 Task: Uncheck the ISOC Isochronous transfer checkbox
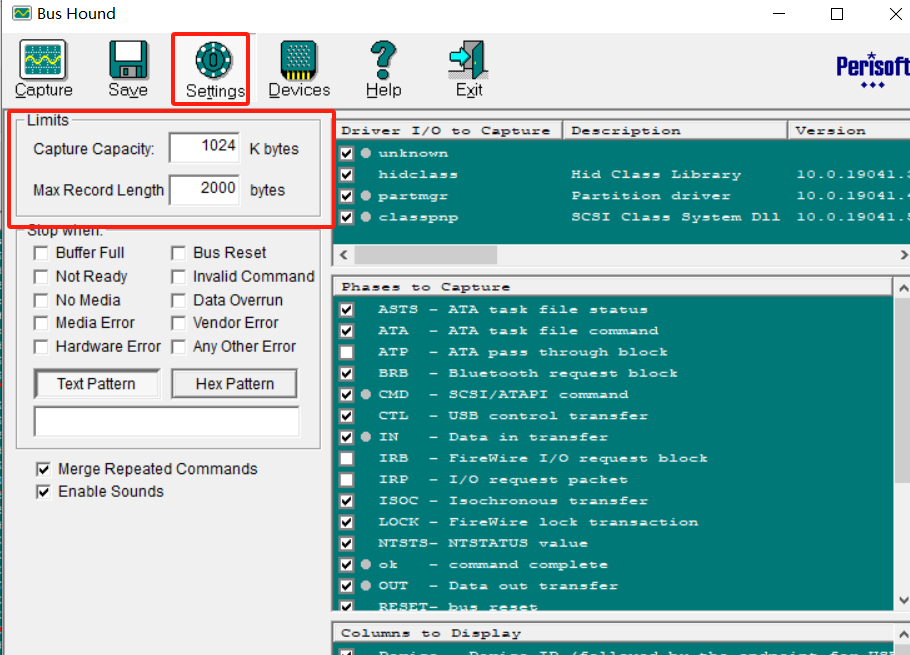(x=346, y=501)
